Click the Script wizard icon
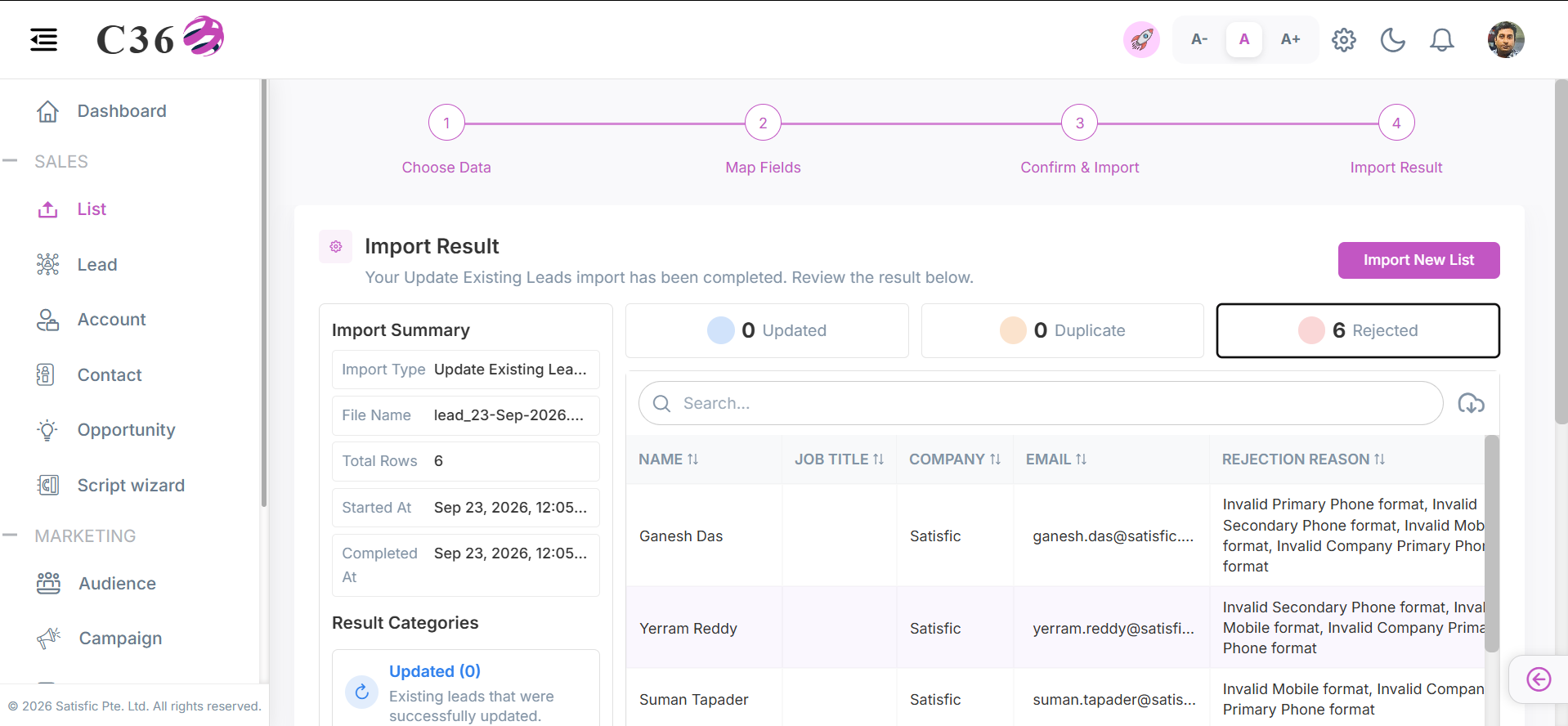 coord(47,485)
